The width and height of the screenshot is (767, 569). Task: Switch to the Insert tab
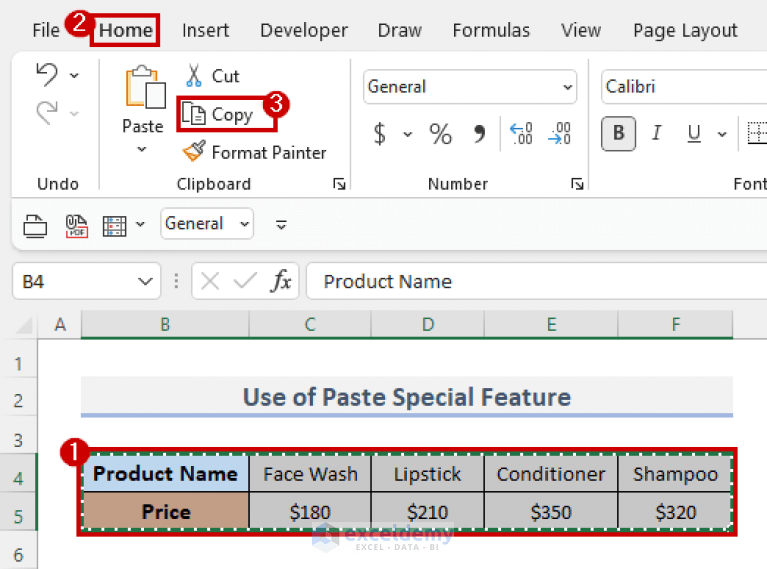pyautogui.click(x=205, y=30)
